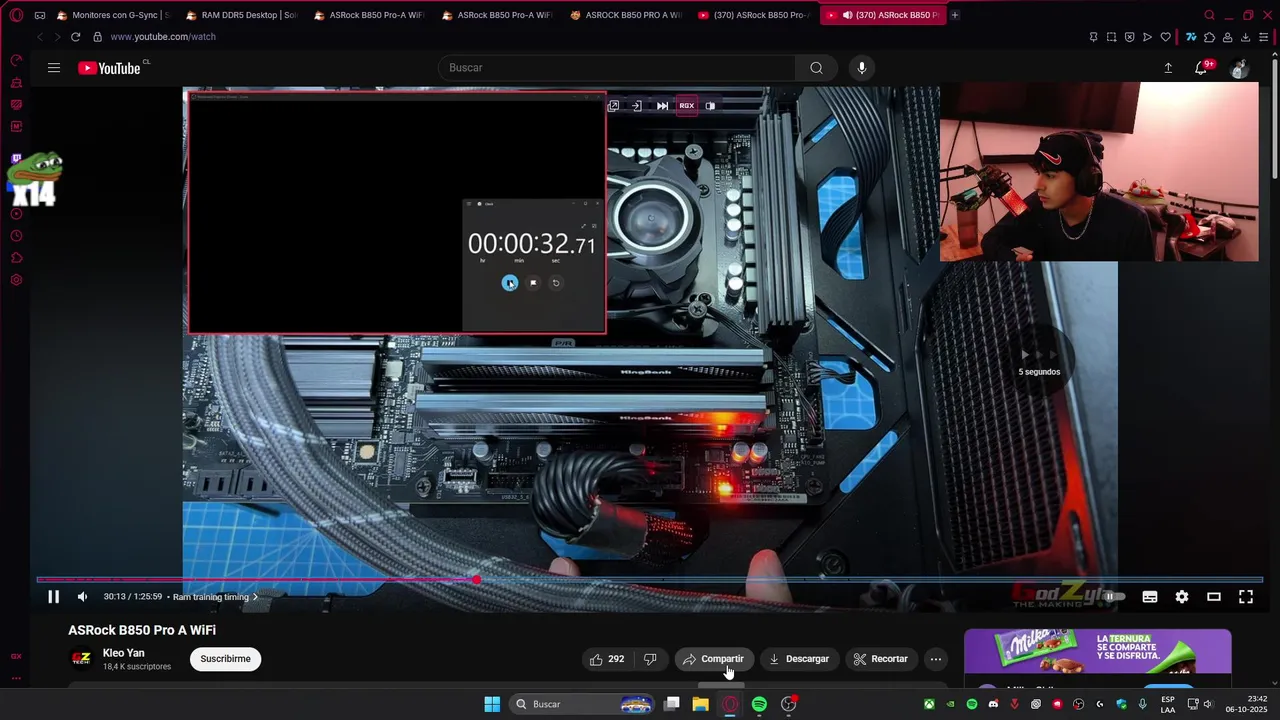The height and width of the screenshot is (720, 1280).
Task: Open the Kleo Yan channel name
Action: 124,653
